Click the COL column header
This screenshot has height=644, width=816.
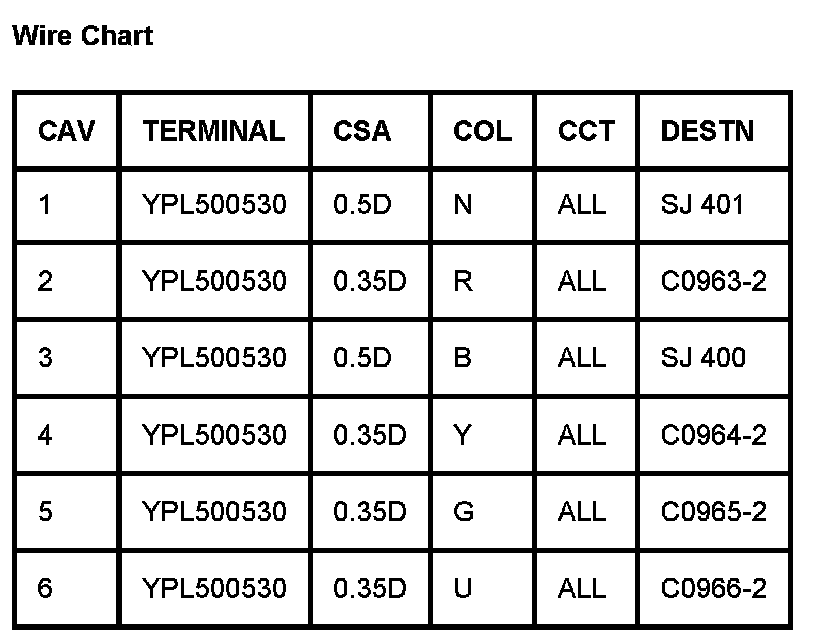click(482, 131)
